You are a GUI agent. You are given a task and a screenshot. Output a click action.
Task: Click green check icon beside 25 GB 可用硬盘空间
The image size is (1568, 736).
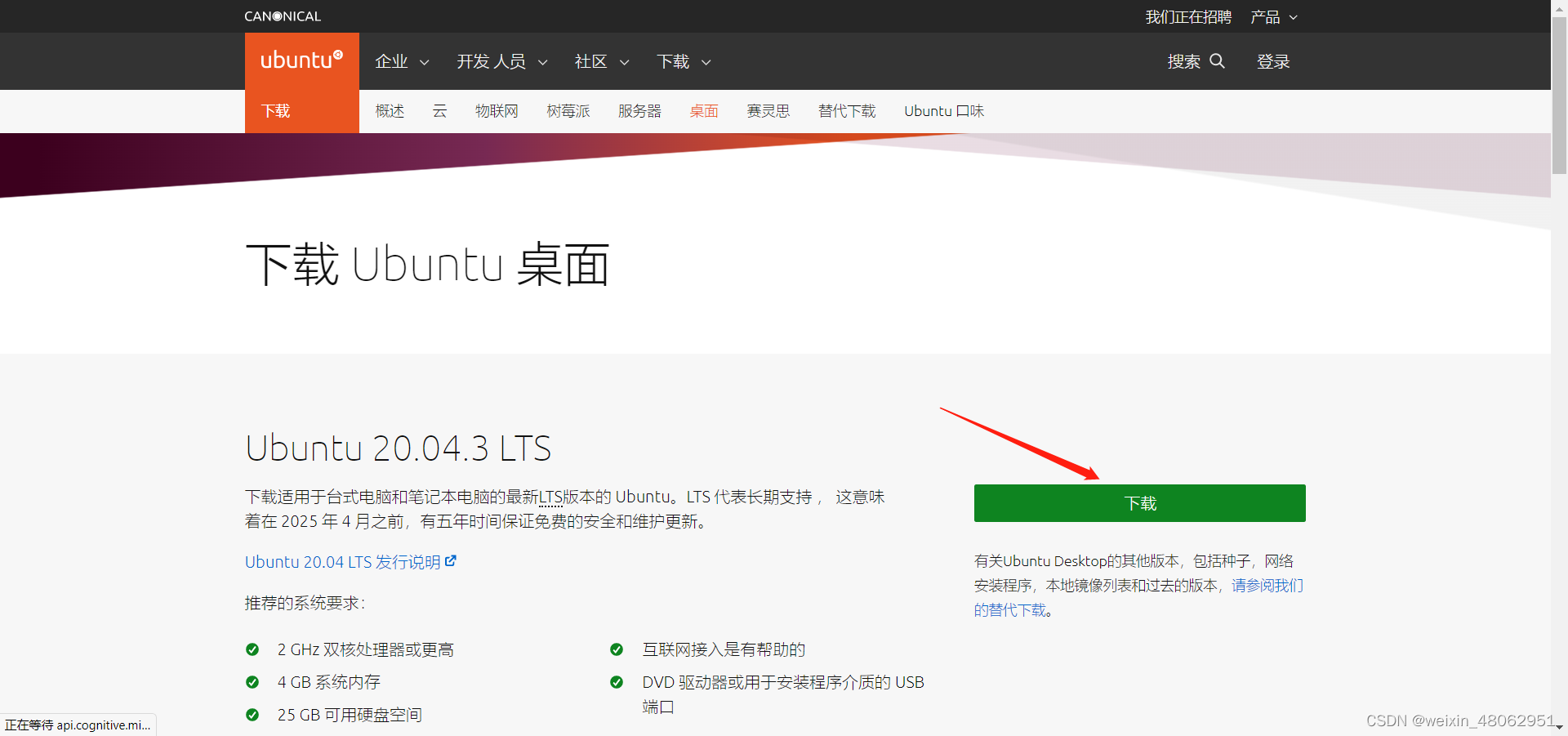(x=252, y=715)
